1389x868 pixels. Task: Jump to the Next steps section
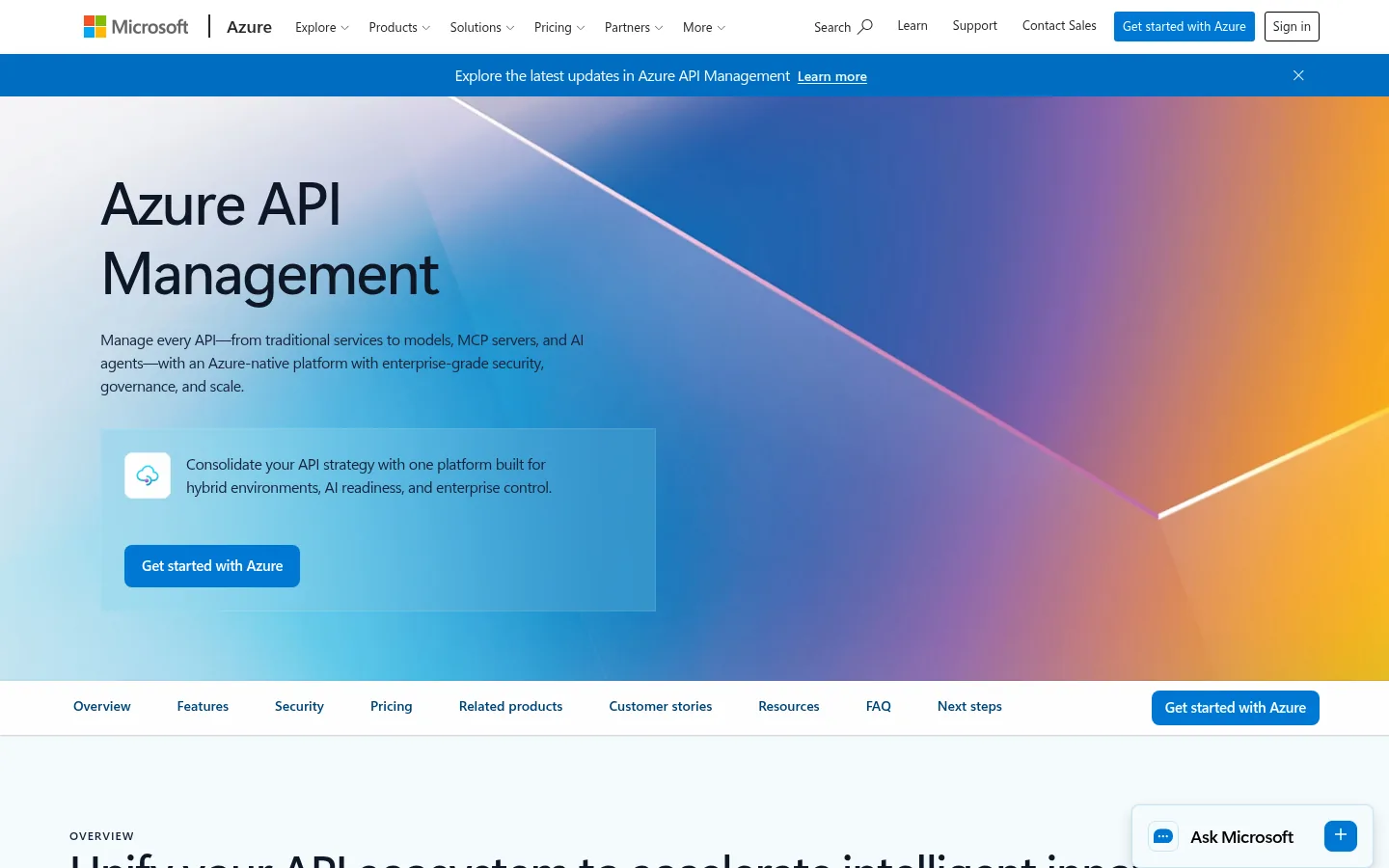tap(969, 706)
